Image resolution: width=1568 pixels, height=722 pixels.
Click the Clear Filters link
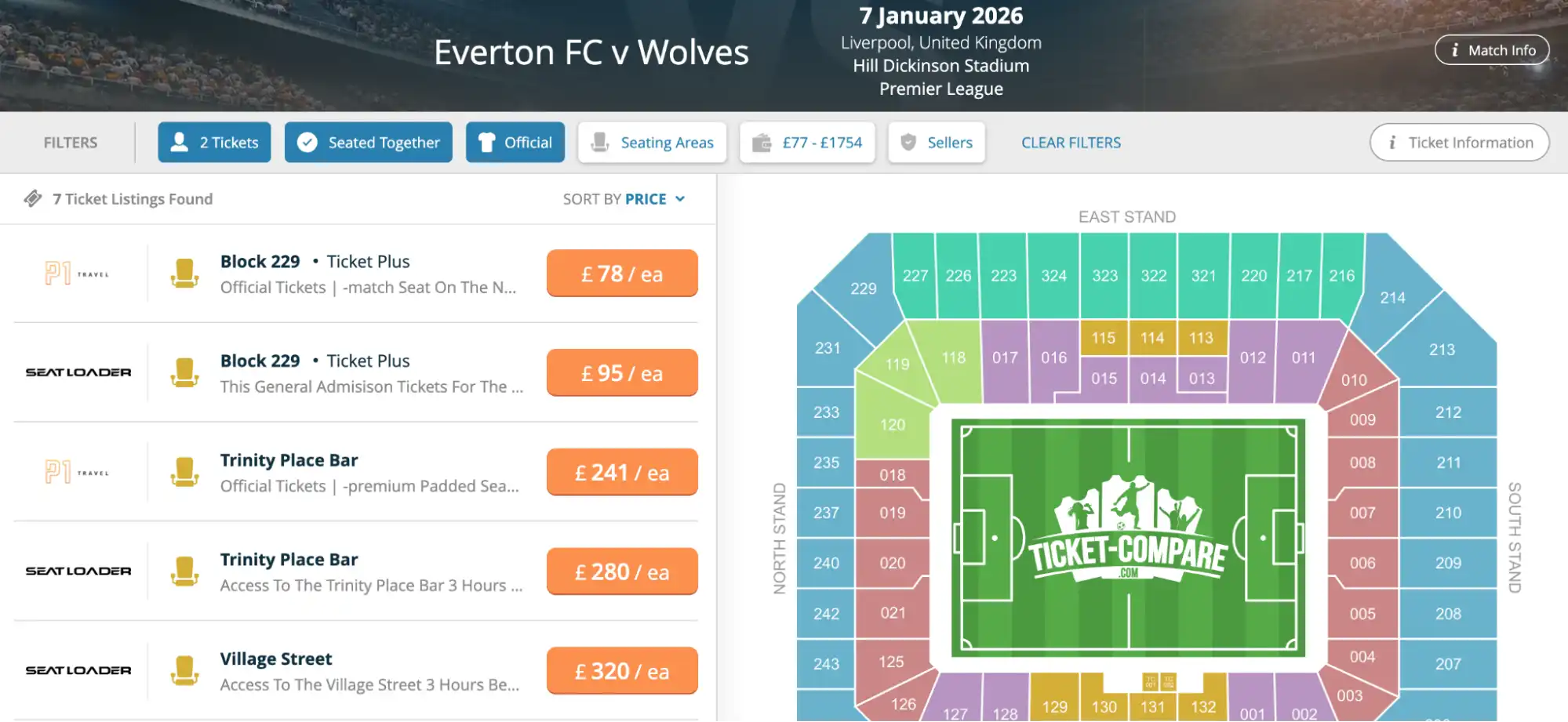coord(1071,143)
